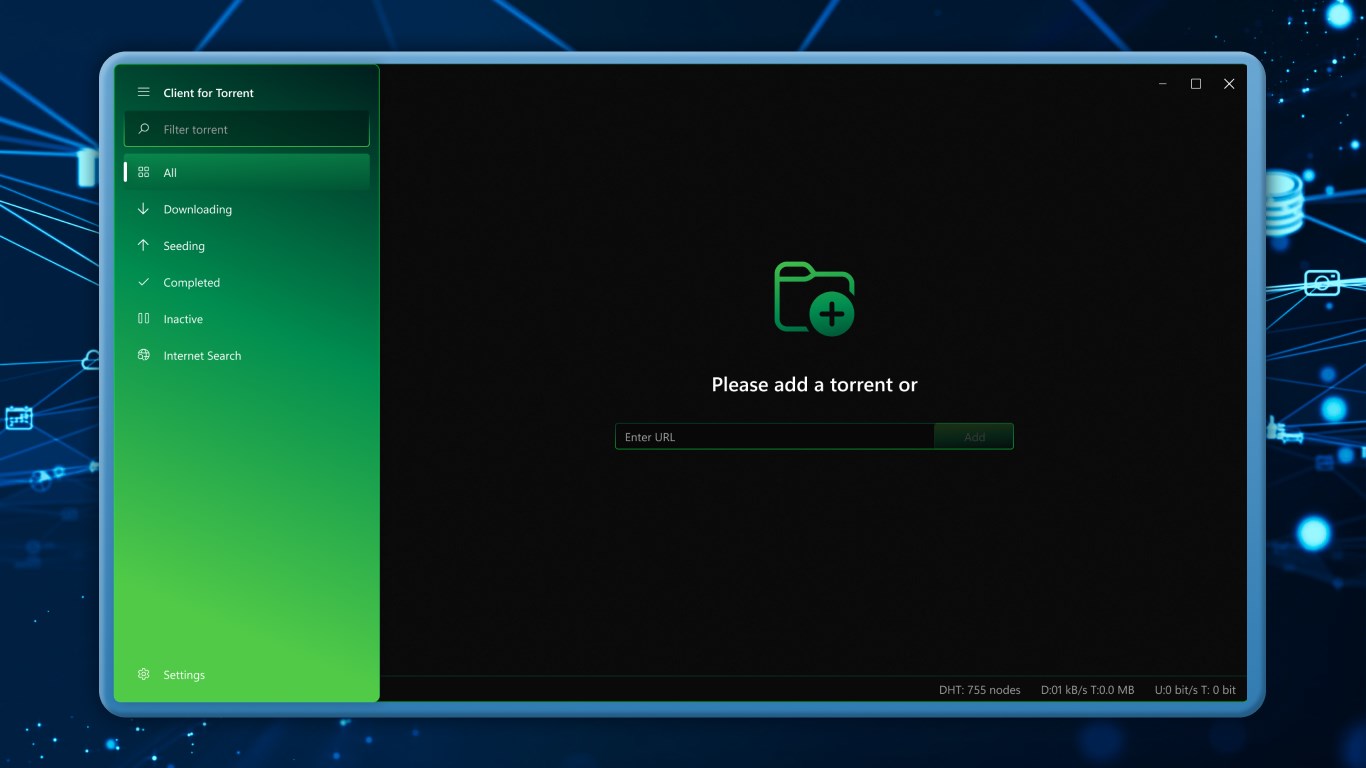Viewport: 1366px width, 768px height.
Task: Open the Inactive torrents view
Action: (247, 319)
